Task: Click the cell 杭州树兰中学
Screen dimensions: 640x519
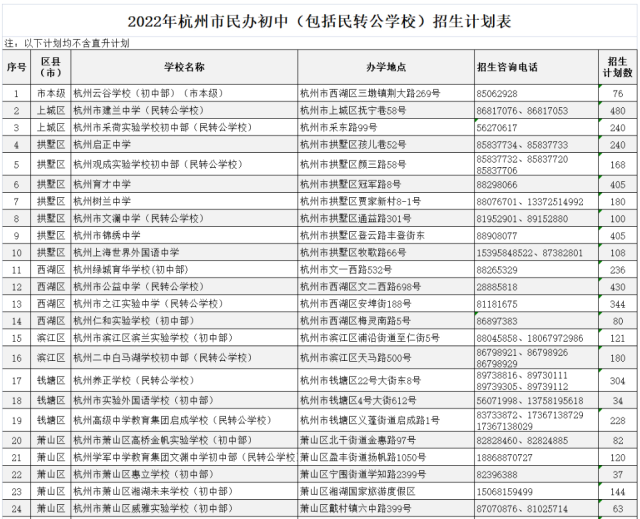Action: click(x=184, y=202)
